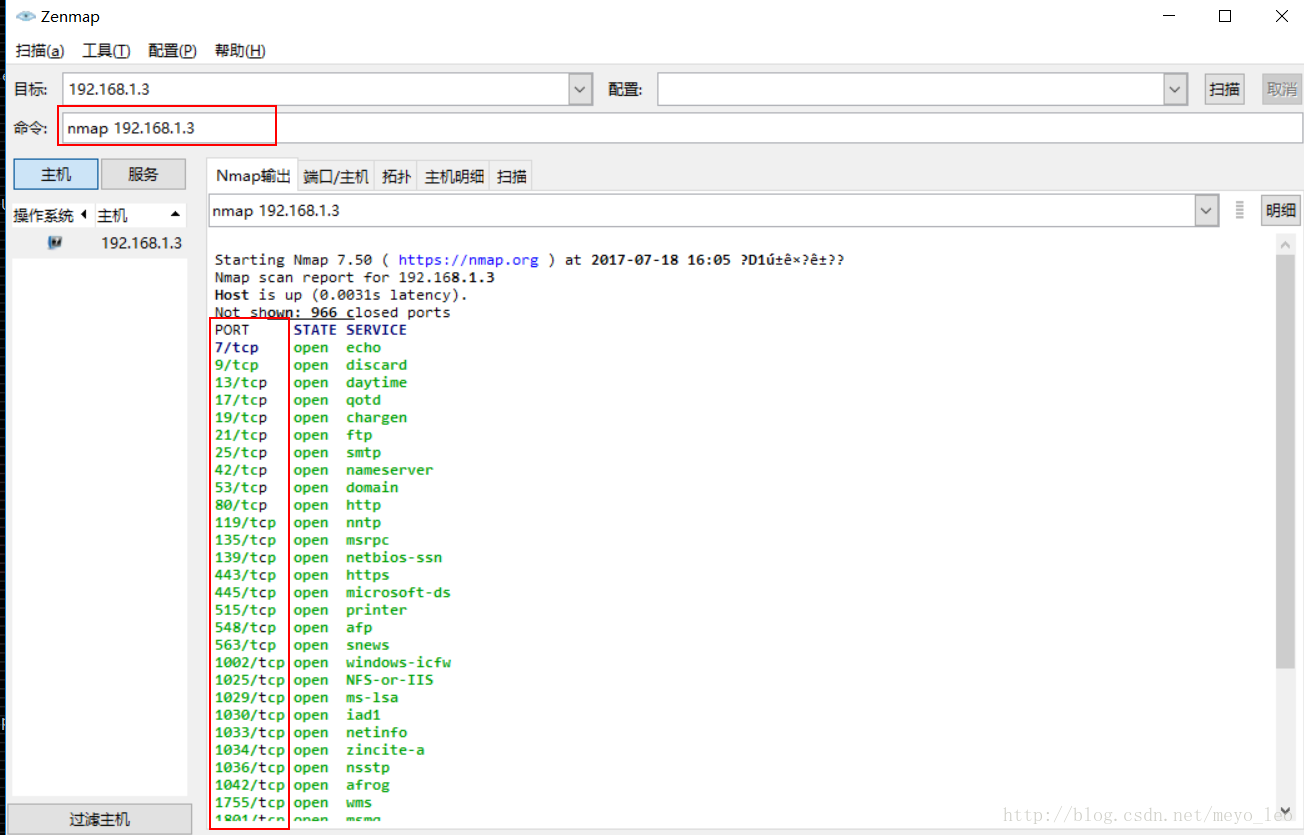The width and height of the screenshot is (1304, 835).
Task: Click the 'microsoft-ds' service name
Action: (x=399, y=593)
